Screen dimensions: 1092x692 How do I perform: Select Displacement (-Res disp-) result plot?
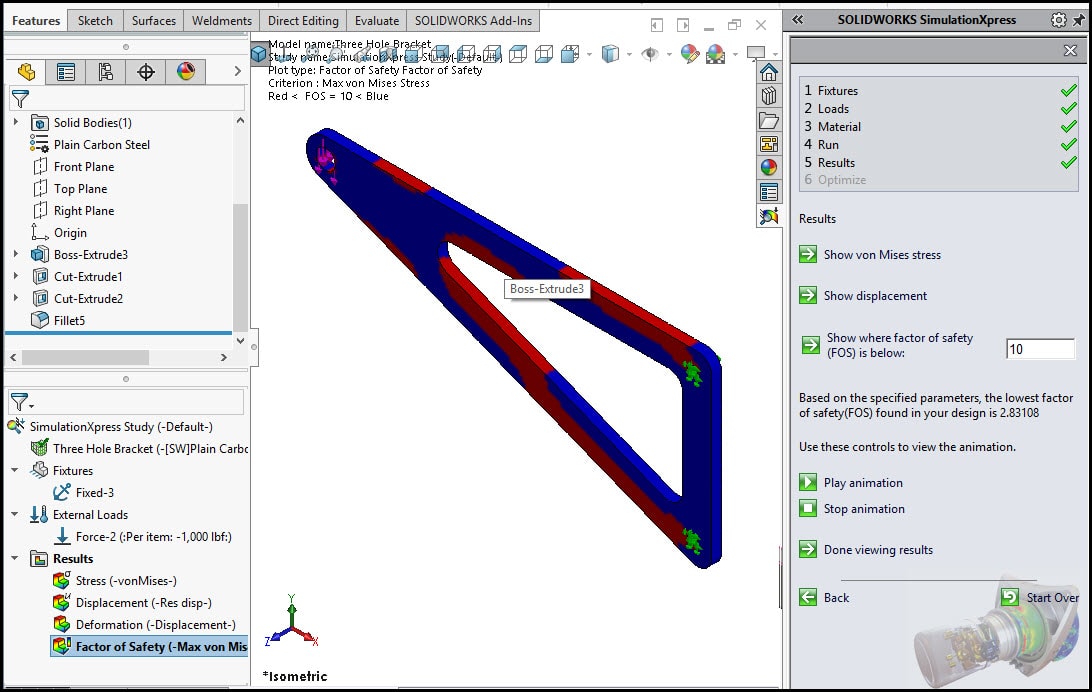point(143,603)
